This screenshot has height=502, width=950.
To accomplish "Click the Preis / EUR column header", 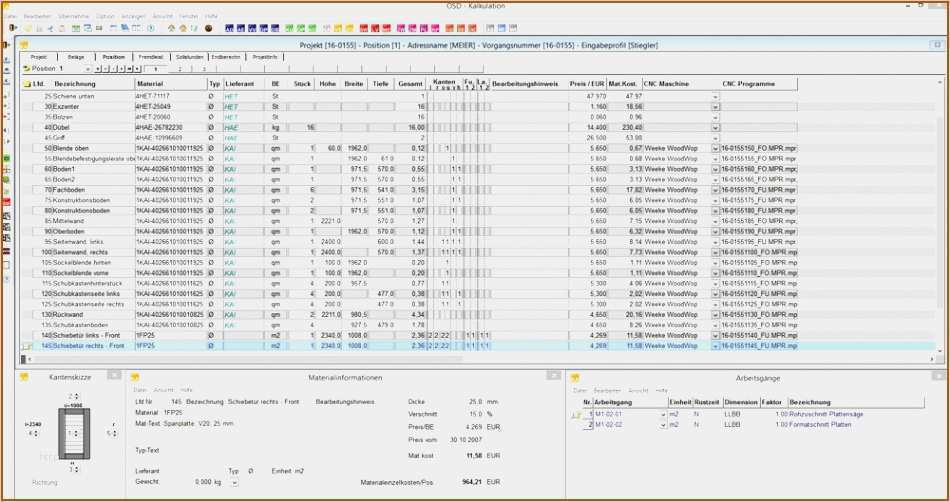I will point(586,84).
